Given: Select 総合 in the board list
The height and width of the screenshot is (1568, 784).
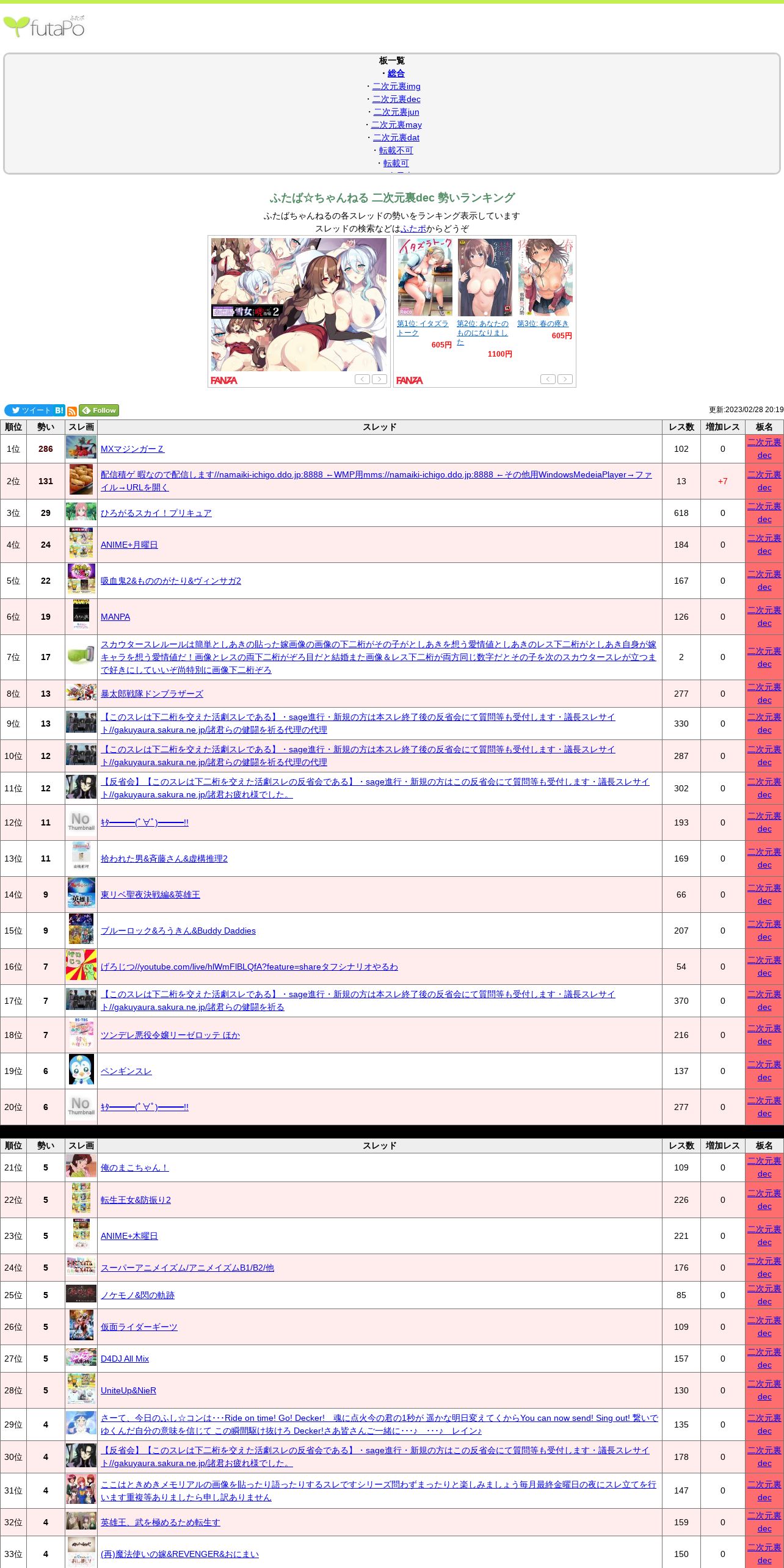Looking at the screenshot, I should [396, 73].
